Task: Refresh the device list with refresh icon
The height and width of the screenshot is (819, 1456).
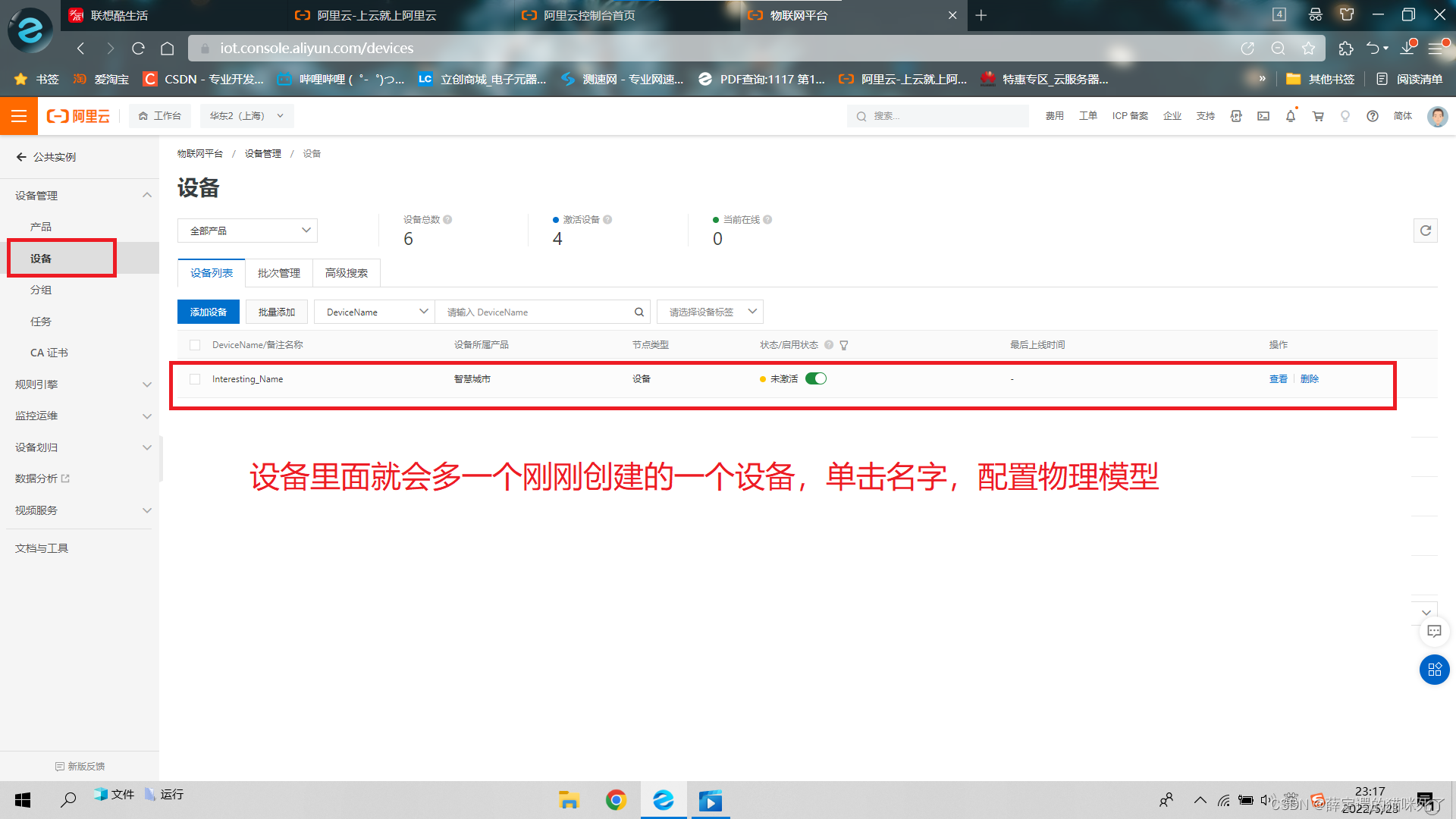Action: pos(1426,231)
